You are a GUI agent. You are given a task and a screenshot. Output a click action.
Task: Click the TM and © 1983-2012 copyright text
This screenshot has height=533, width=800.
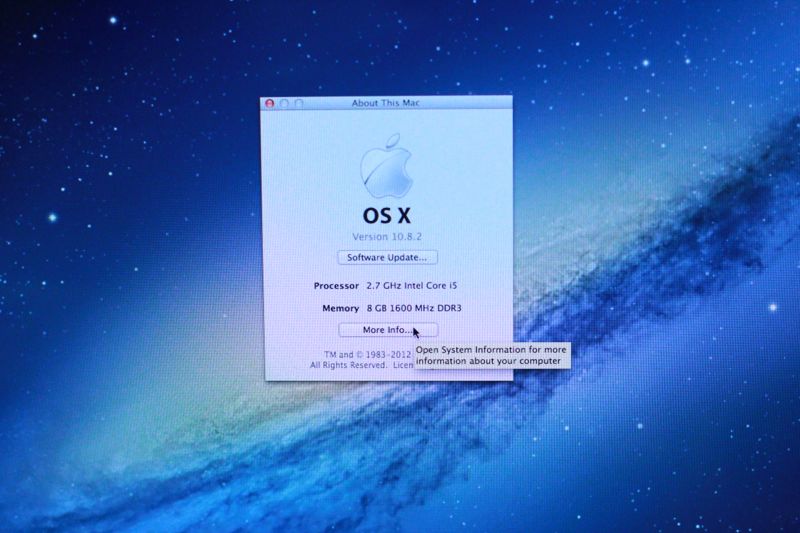click(367, 354)
